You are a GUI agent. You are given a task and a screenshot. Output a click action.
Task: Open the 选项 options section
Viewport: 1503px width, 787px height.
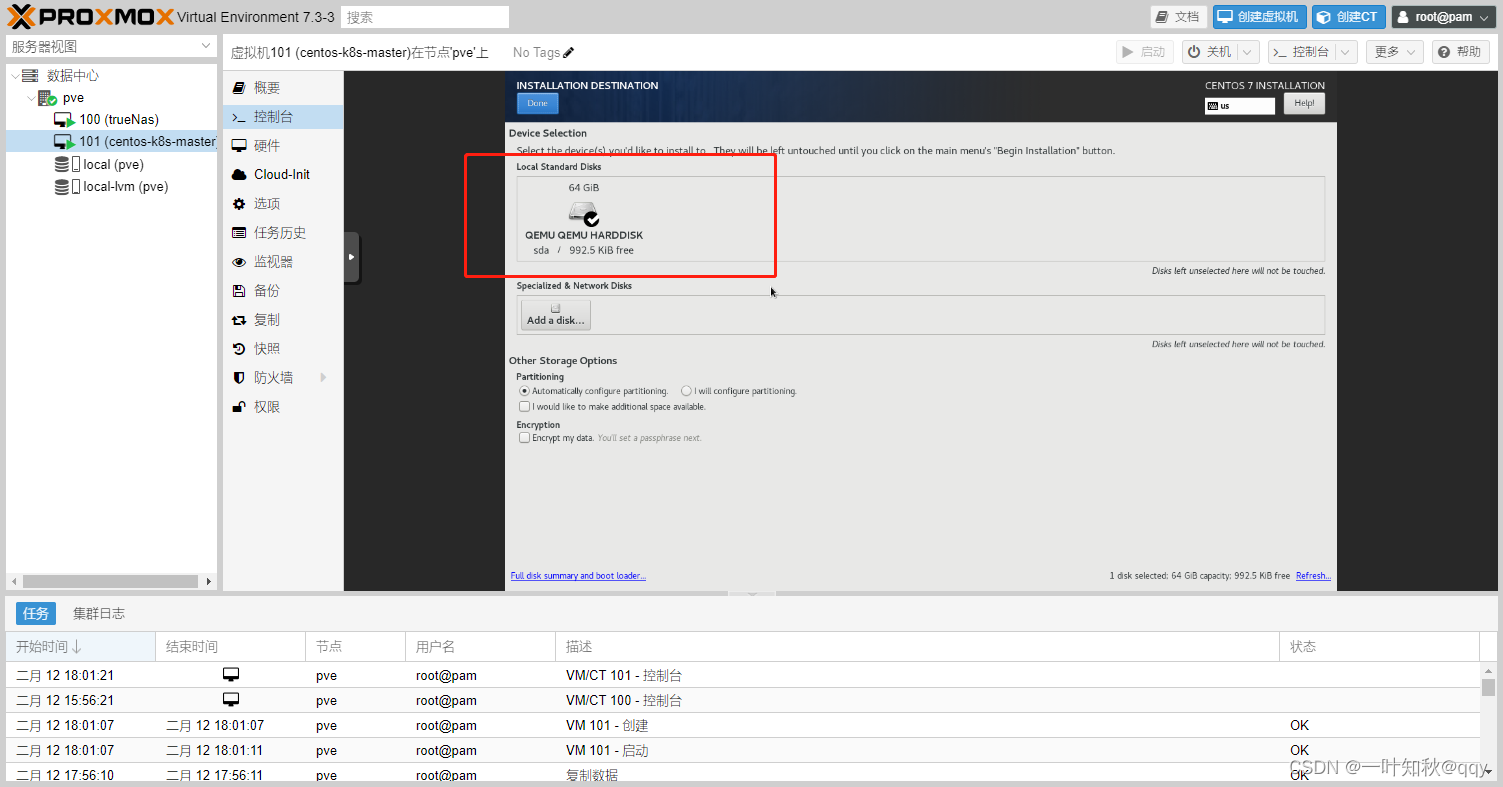[x=283, y=204]
